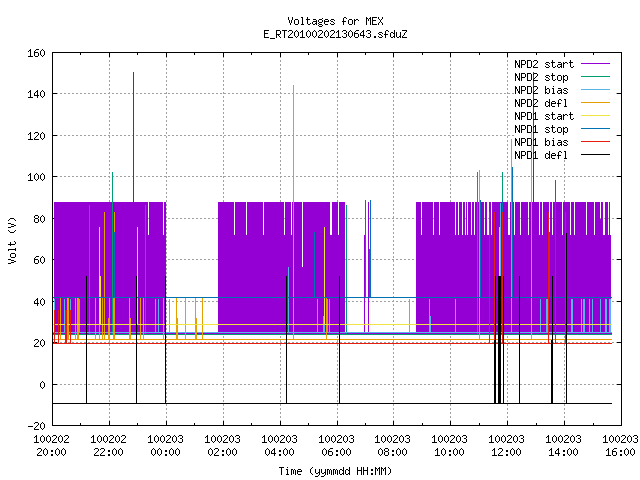Select the 100203 12:00 time tick label

pos(507,446)
